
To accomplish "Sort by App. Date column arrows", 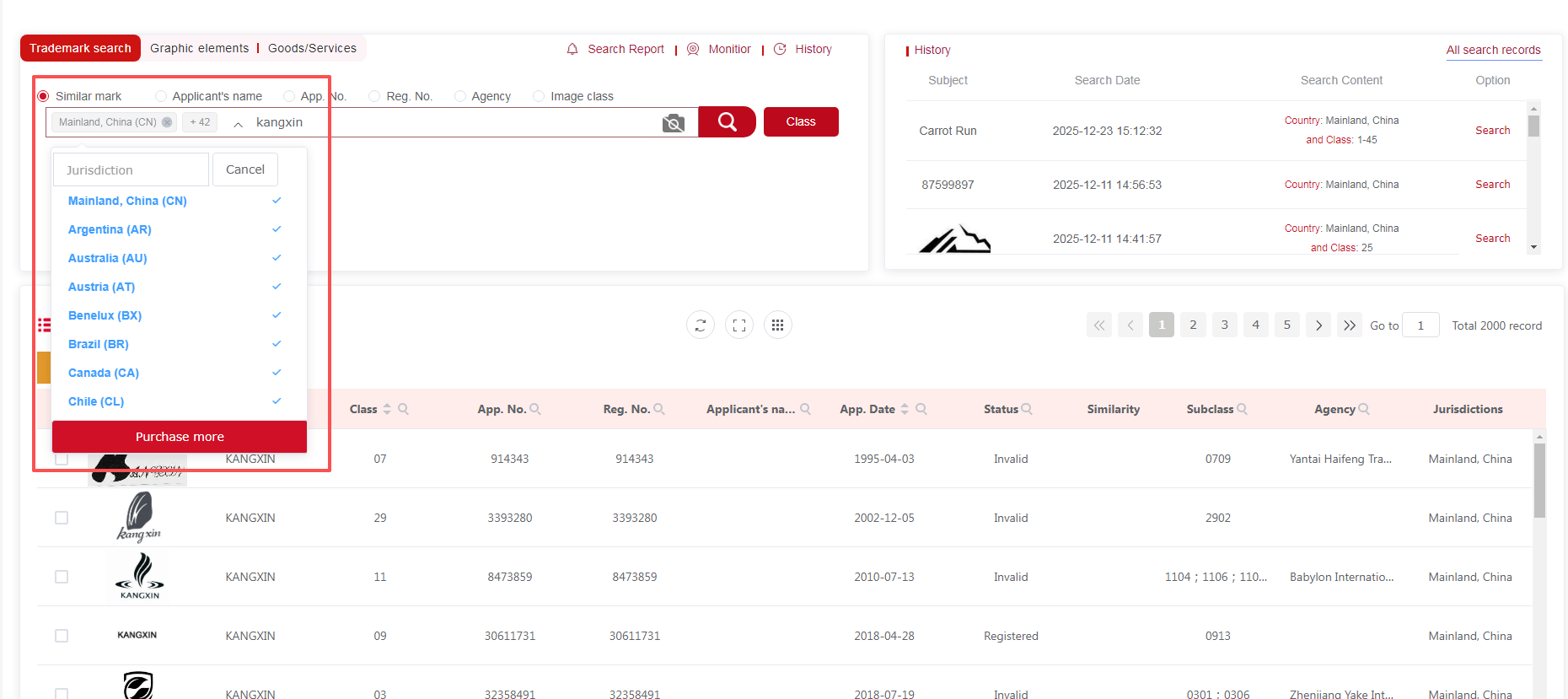I will (x=905, y=409).
